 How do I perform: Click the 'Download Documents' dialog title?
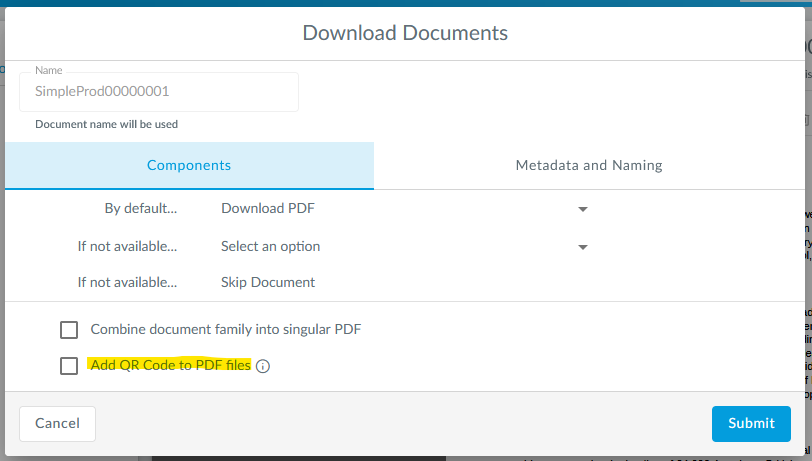click(405, 33)
